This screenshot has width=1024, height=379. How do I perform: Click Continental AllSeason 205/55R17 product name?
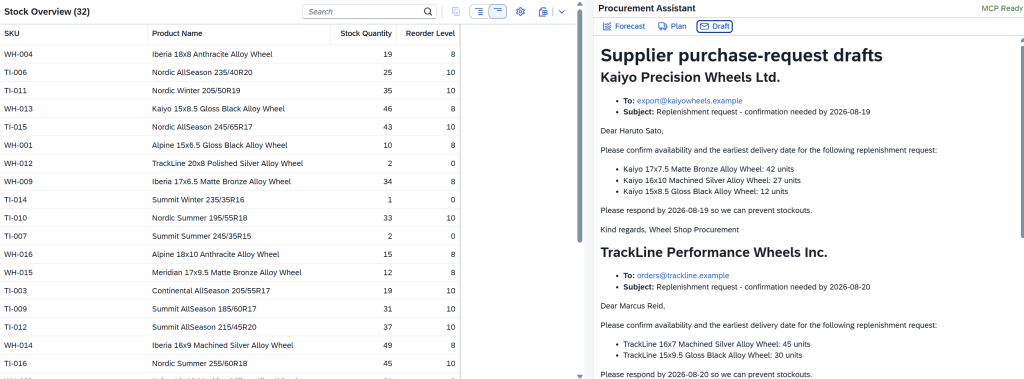pyautogui.click(x=211, y=291)
